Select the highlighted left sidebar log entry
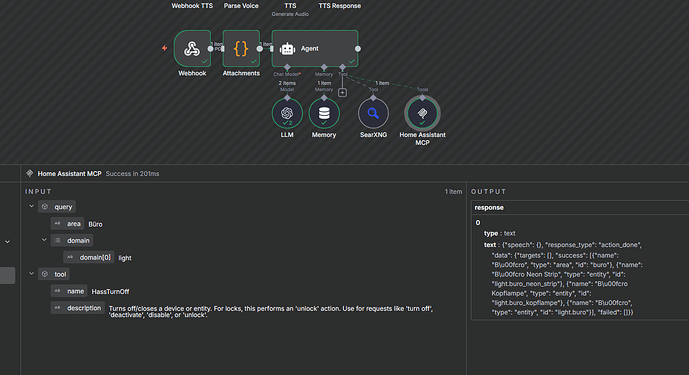The width and height of the screenshot is (689, 375). tap(7, 275)
